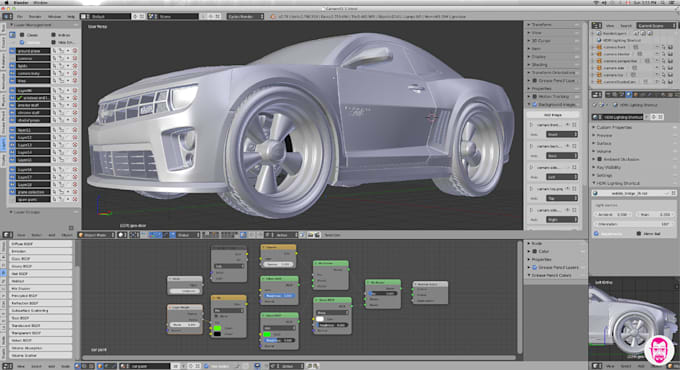680x370 pixels.
Task: Open the File menu
Action: (x=20, y=16)
